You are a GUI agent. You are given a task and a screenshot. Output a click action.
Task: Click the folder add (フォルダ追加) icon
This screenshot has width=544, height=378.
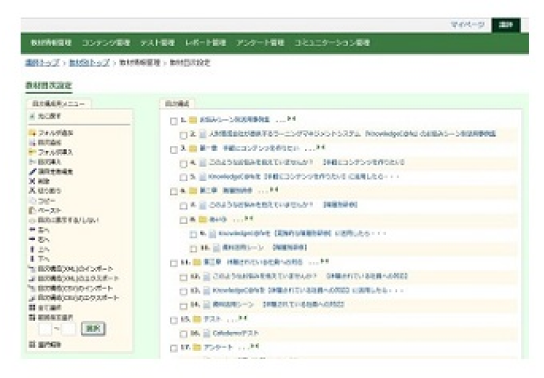click(32, 133)
